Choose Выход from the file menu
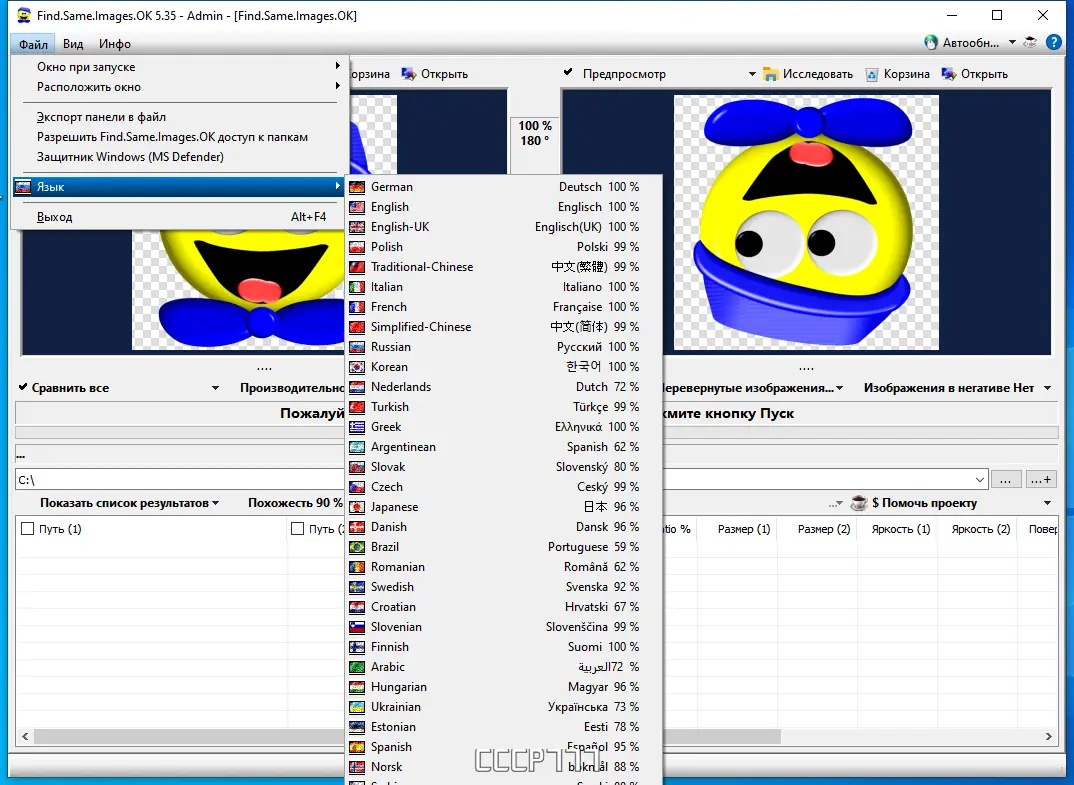 [x=178, y=217]
